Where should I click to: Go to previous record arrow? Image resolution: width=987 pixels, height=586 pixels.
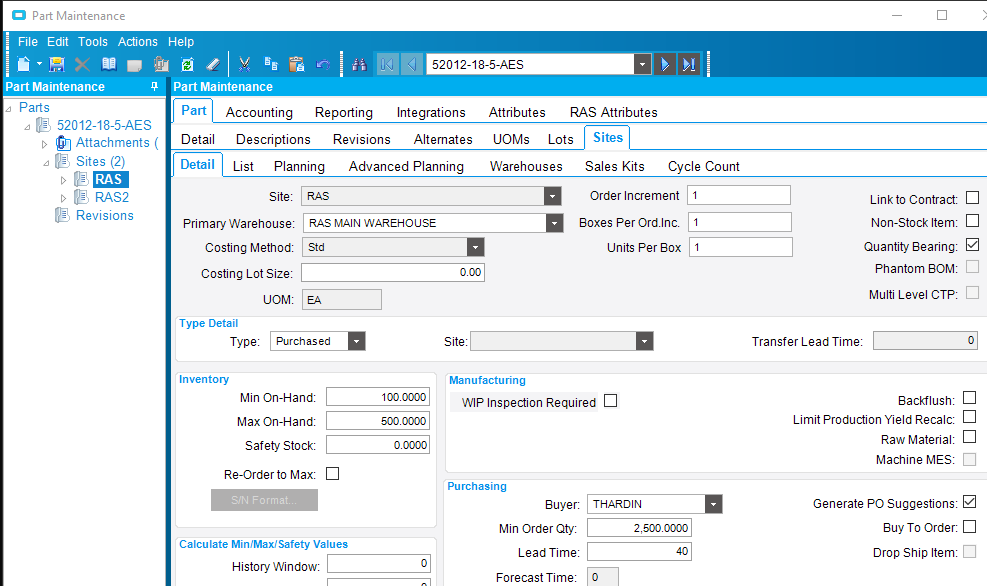(x=412, y=64)
